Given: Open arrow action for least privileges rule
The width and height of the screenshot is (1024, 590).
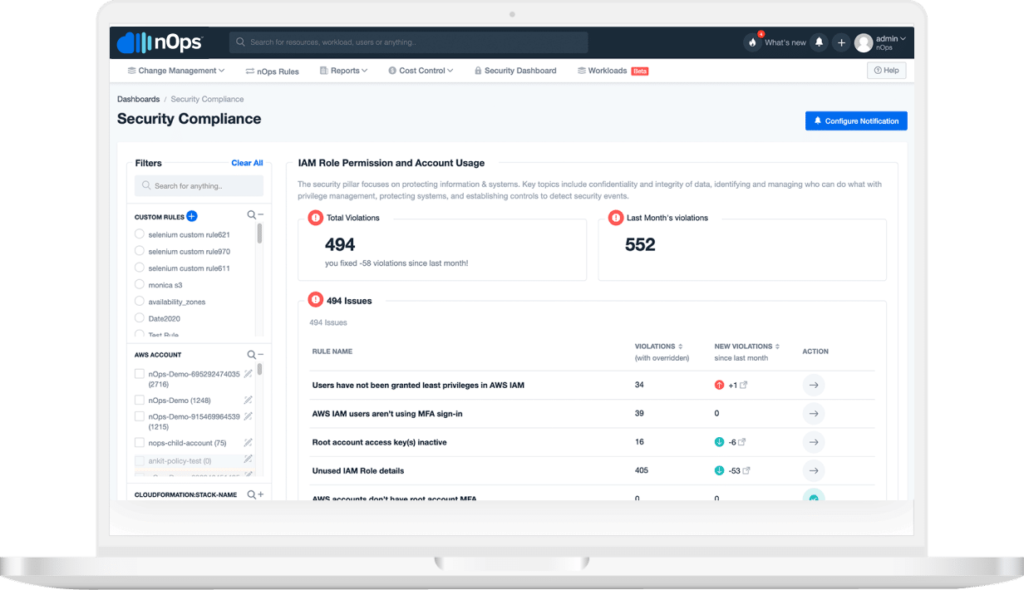Looking at the screenshot, I should (814, 385).
